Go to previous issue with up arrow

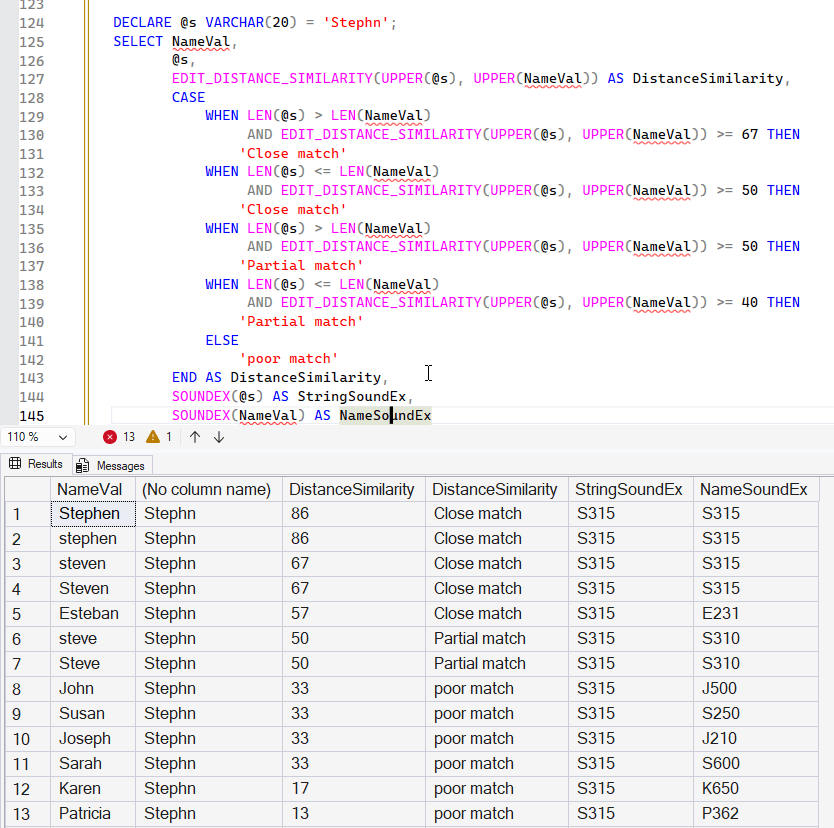(195, 437)
